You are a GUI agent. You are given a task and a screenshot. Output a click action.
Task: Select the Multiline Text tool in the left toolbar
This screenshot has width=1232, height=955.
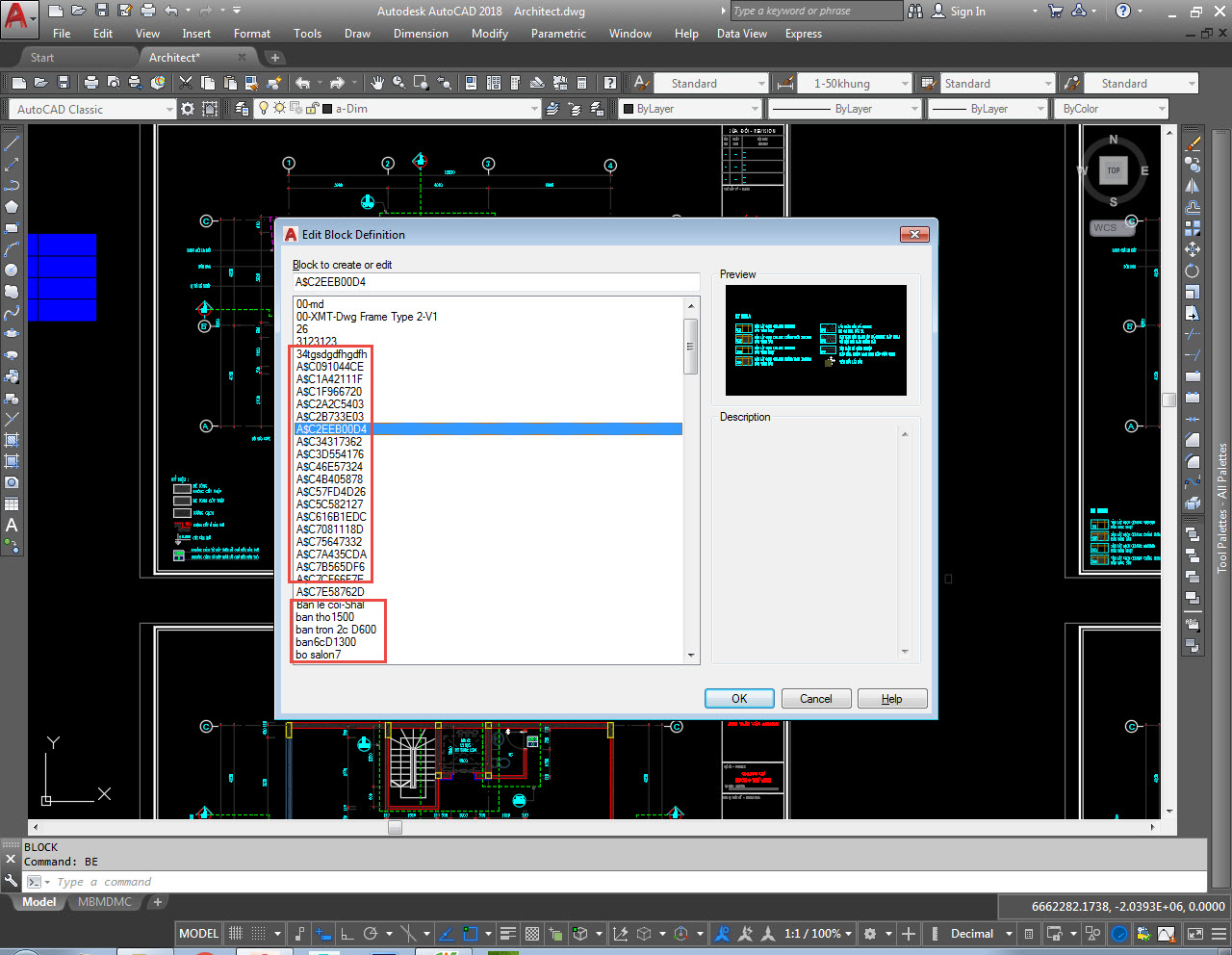(x=12, y=526)
